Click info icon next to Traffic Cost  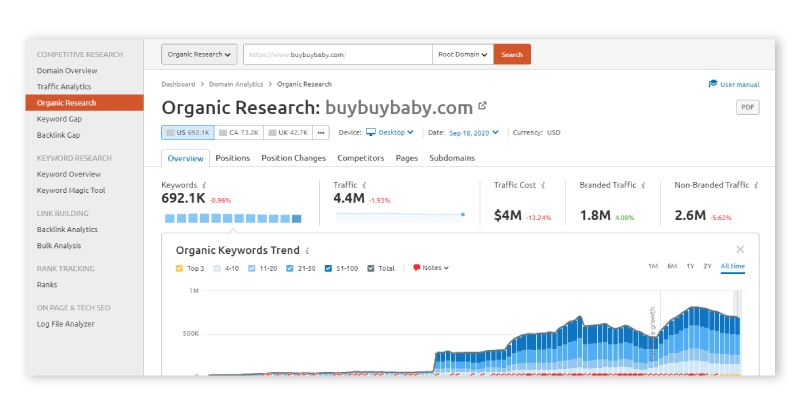(x=543, y=185)
